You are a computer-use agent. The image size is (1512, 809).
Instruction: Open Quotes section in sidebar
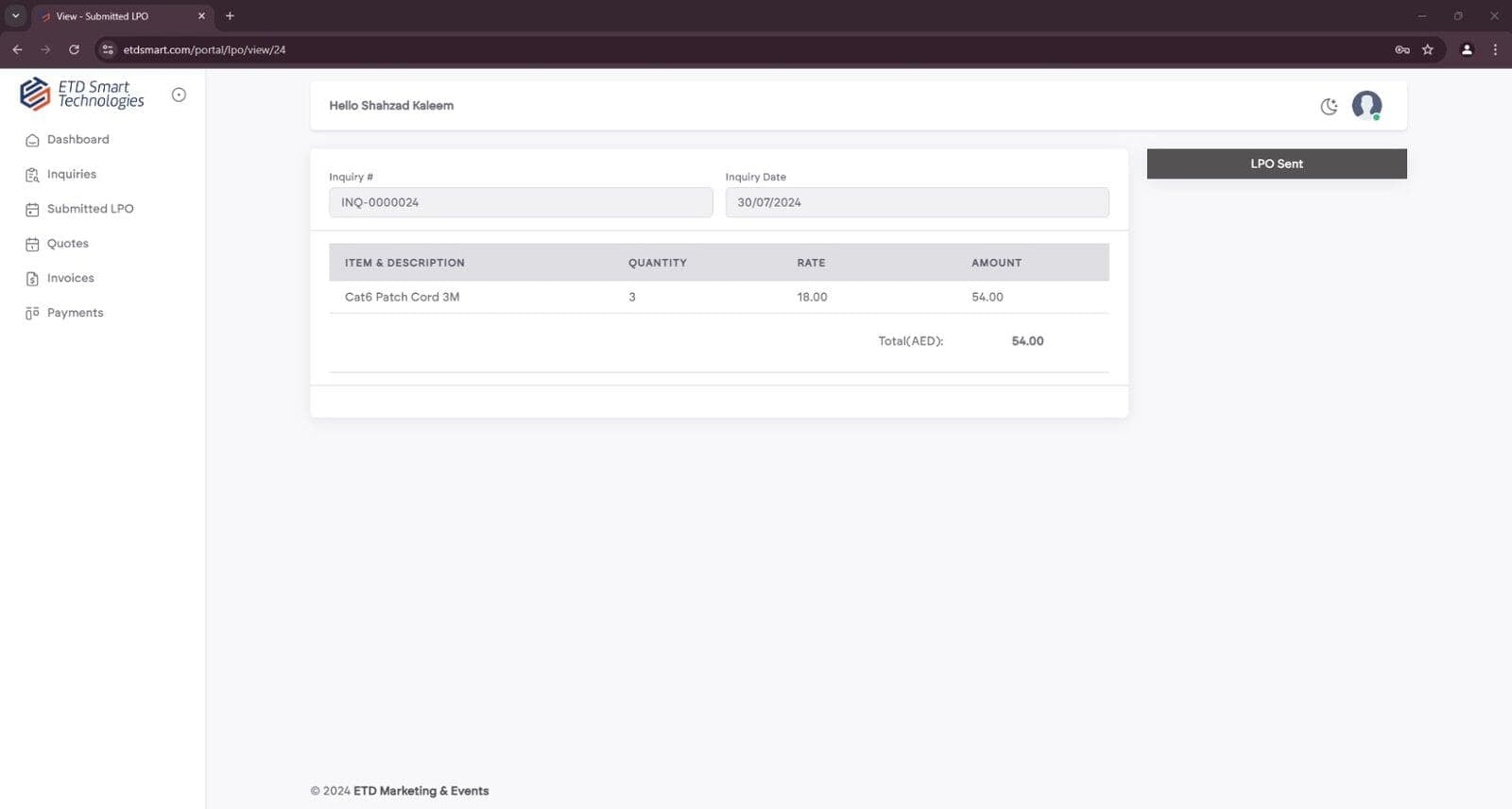(68, 244)
